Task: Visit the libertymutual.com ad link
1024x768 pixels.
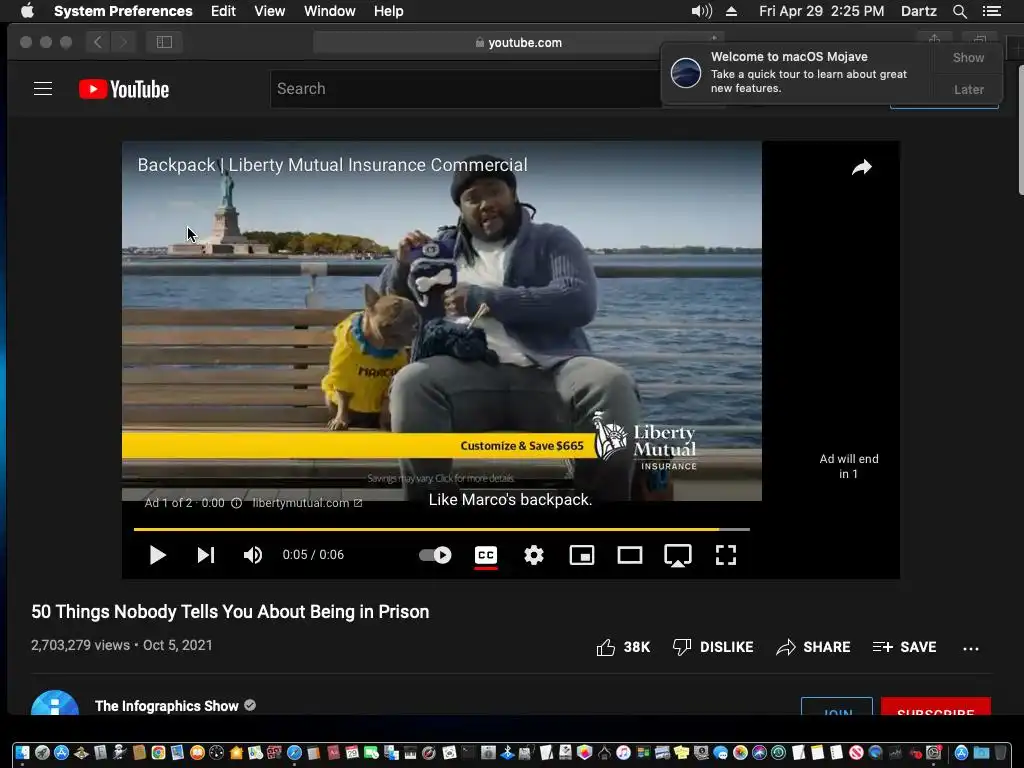Action: [307, 503]
